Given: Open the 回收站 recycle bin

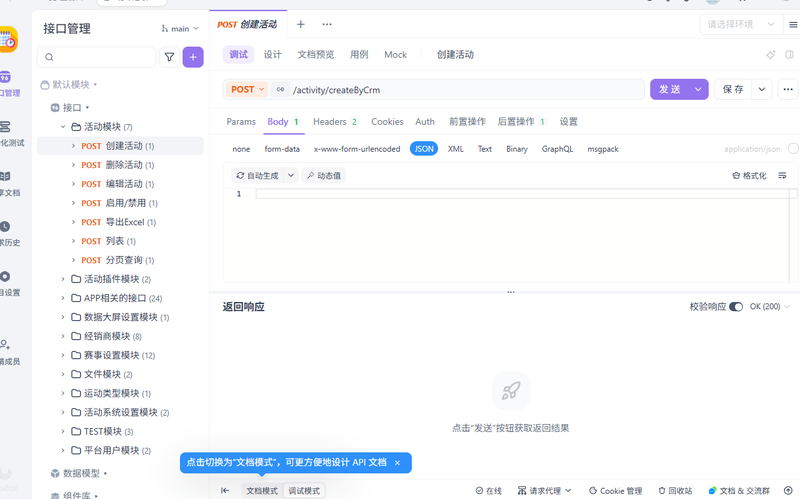Looking at the screenshot, I should (x=675, y=490).
